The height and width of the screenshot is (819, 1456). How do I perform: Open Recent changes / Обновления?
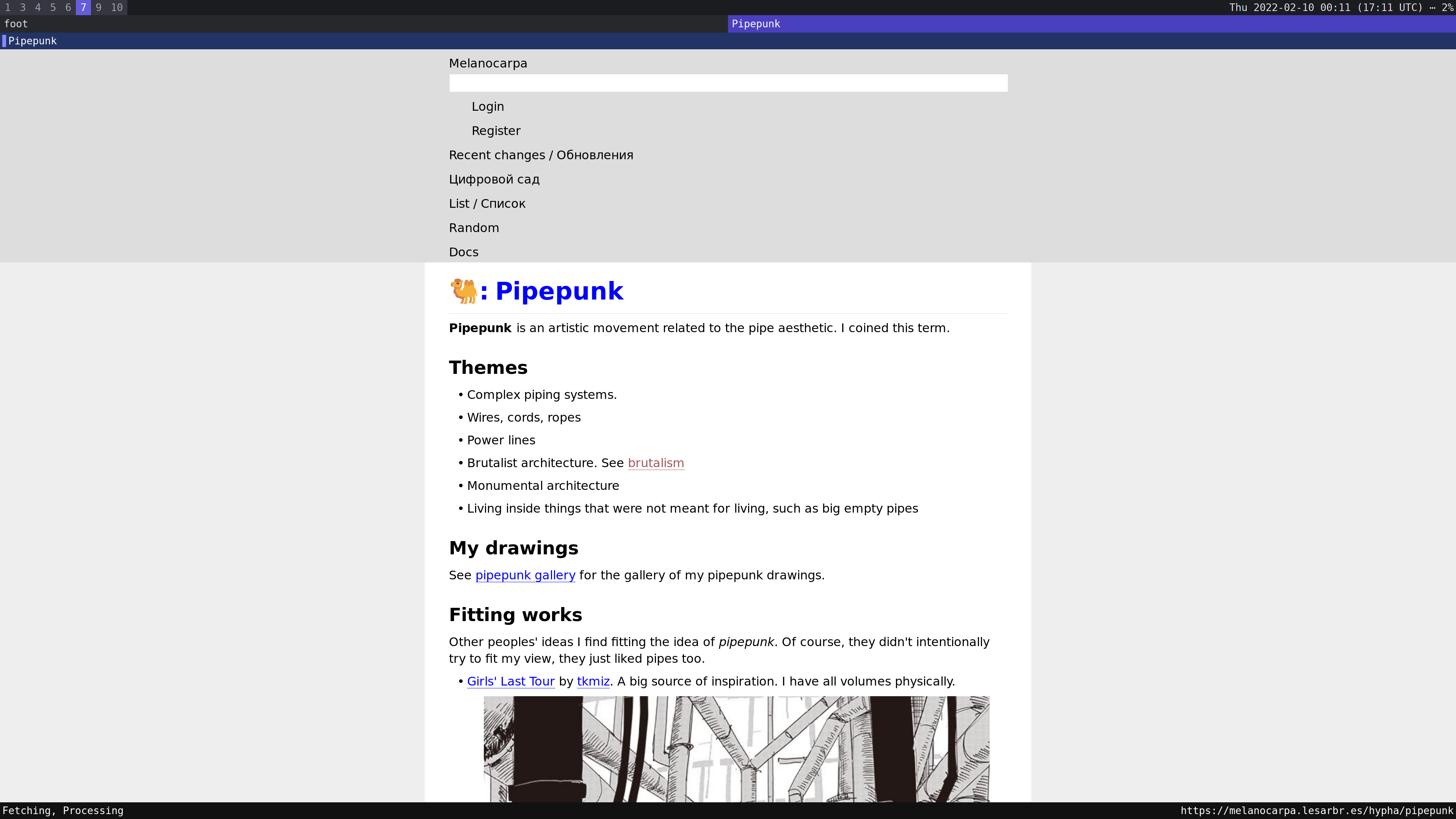click(x=541, y=155)
